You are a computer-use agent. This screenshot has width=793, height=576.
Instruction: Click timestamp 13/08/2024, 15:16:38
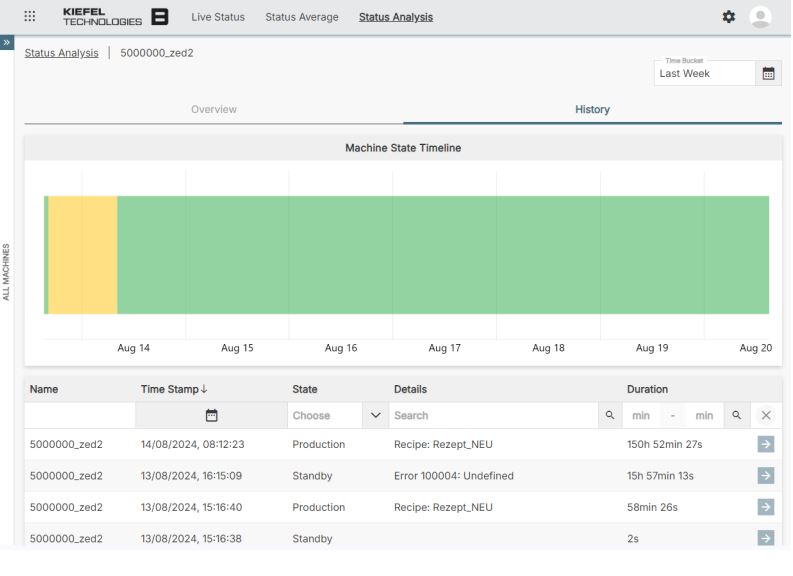(191, 538)
